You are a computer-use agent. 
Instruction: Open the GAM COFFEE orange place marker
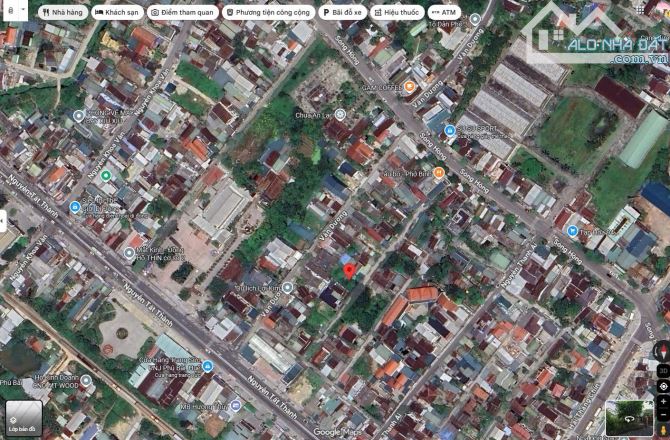click(410, 88)
